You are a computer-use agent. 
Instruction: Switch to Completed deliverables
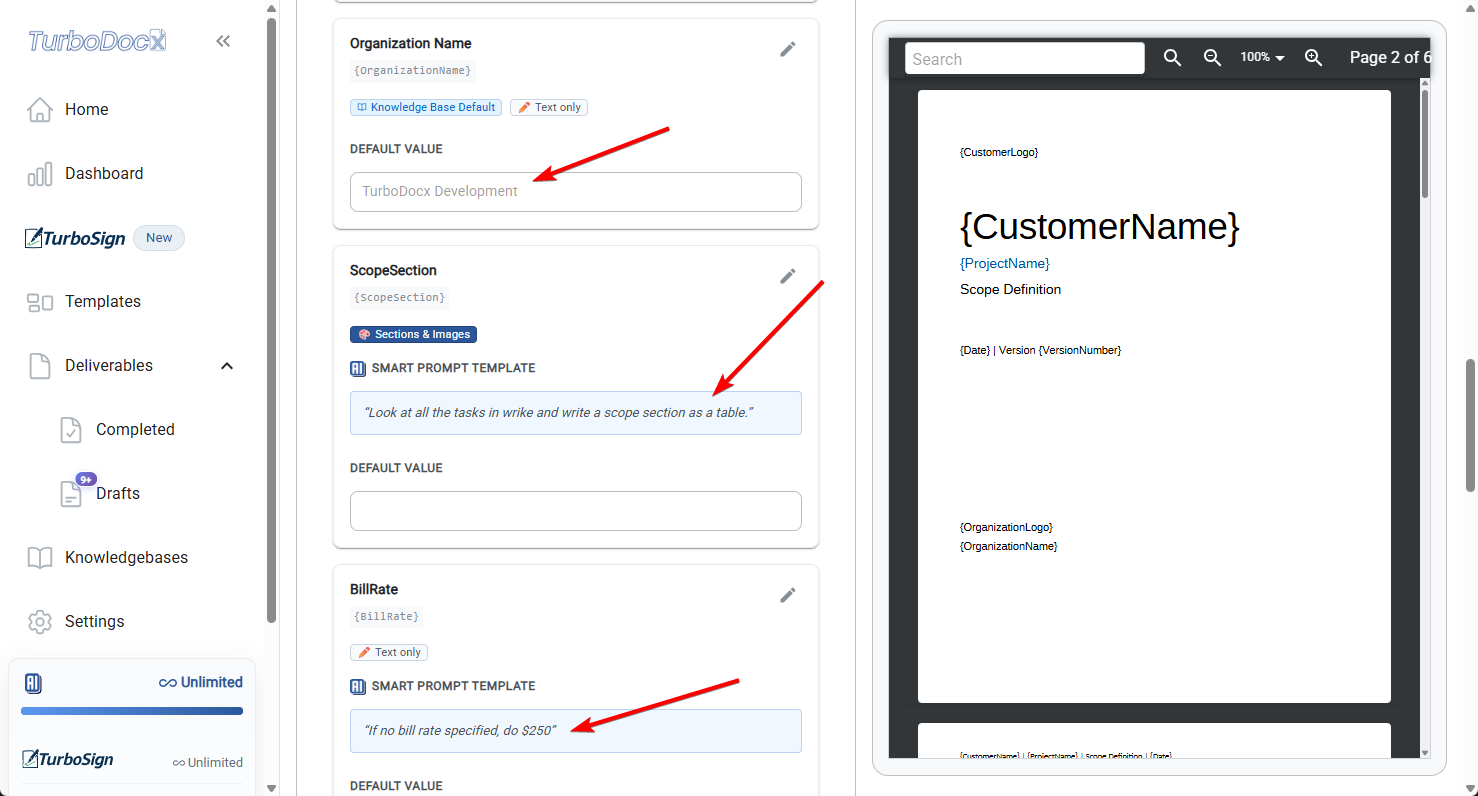pos(134,429)
